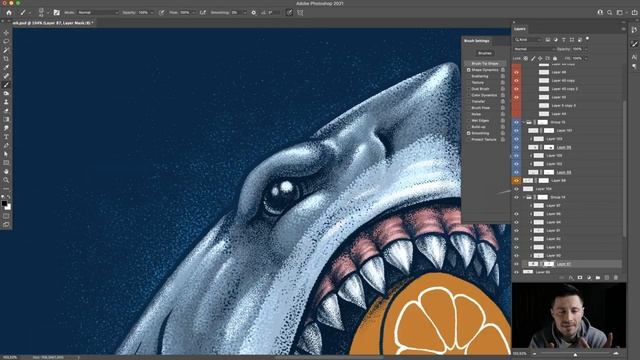The height and width of the screenshot is (360, 640).
Task: Open smoothing options gear icon
Action: 253,13
